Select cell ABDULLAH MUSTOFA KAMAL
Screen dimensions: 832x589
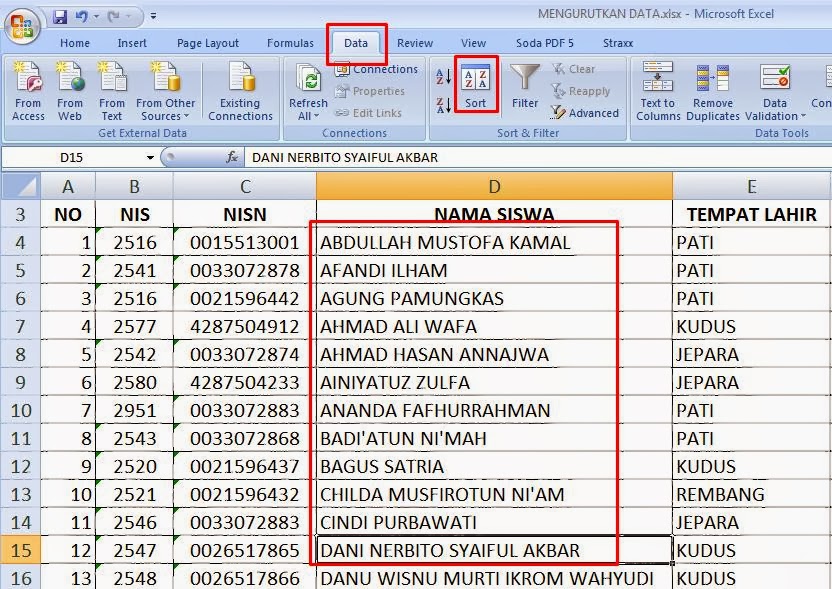[x=495, y=242]
